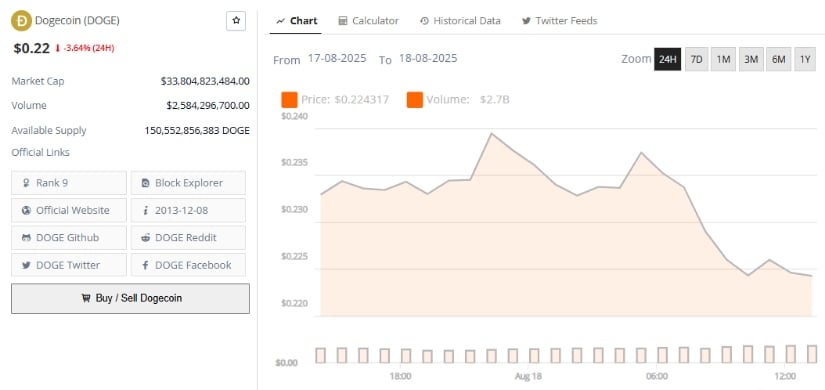Click the Price: $0.224317 legend label
825x390 pixels.
[x=345, y=99]
